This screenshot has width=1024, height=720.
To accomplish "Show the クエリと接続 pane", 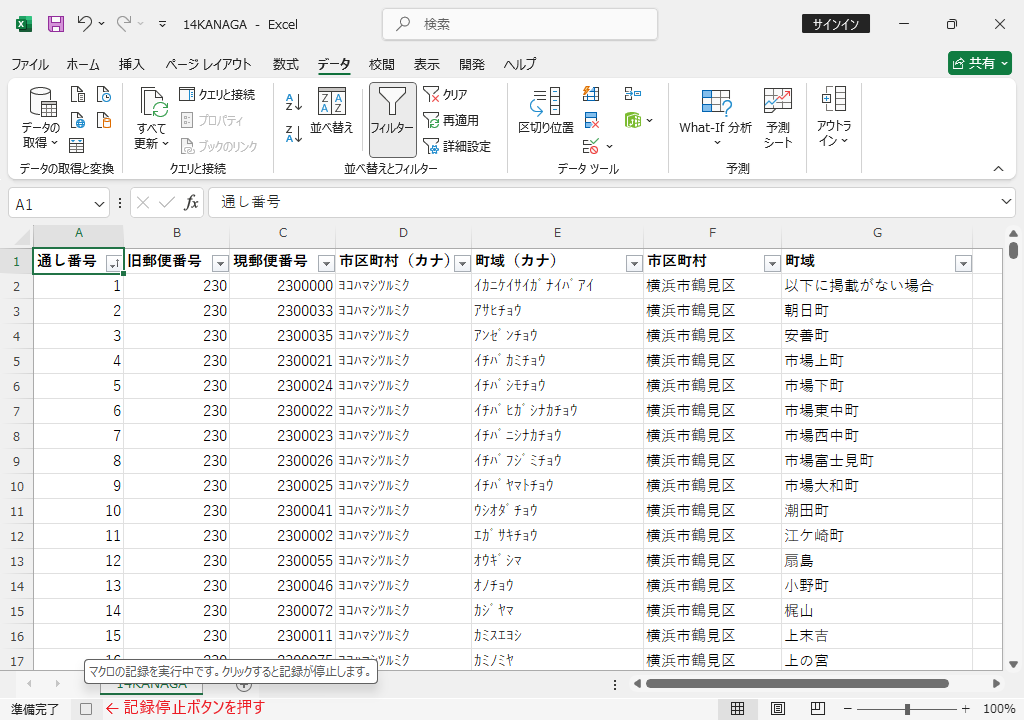I will pos(217,95).
